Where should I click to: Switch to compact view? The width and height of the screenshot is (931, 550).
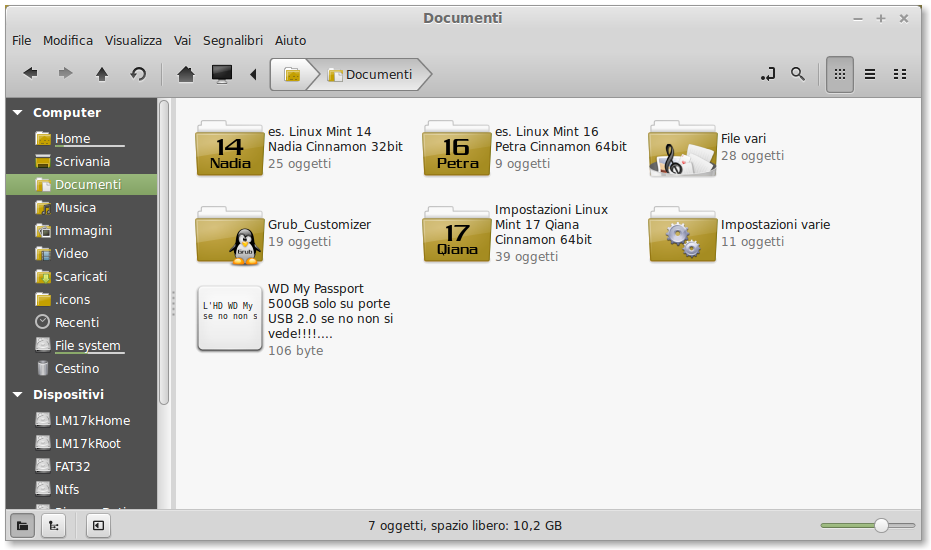[x=900, y=74]
